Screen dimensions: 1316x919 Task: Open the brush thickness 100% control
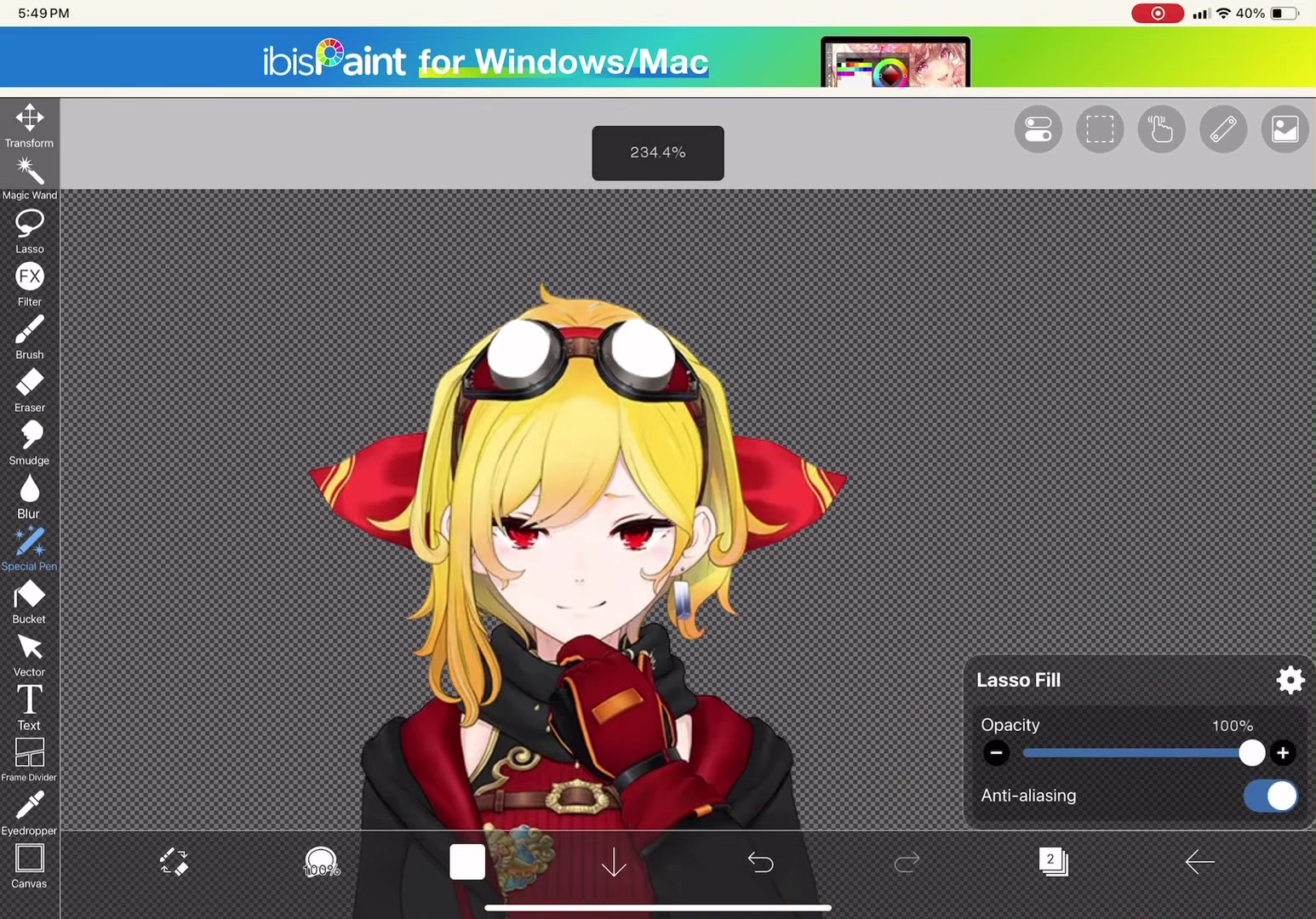tap(322, 862)
